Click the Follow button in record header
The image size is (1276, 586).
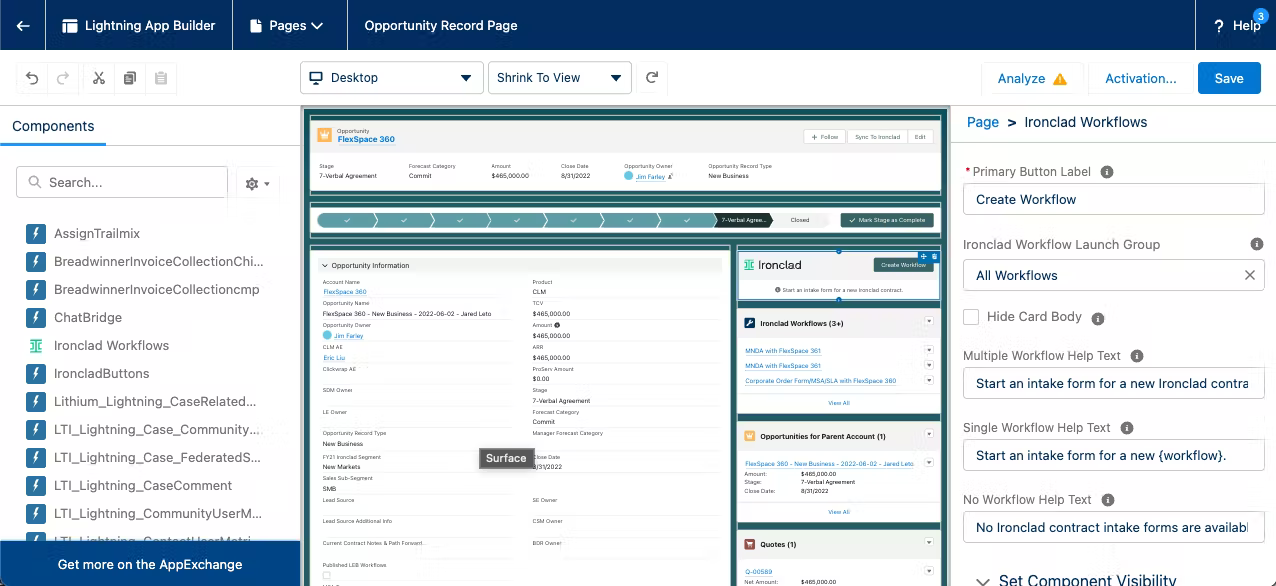point(824,136)
